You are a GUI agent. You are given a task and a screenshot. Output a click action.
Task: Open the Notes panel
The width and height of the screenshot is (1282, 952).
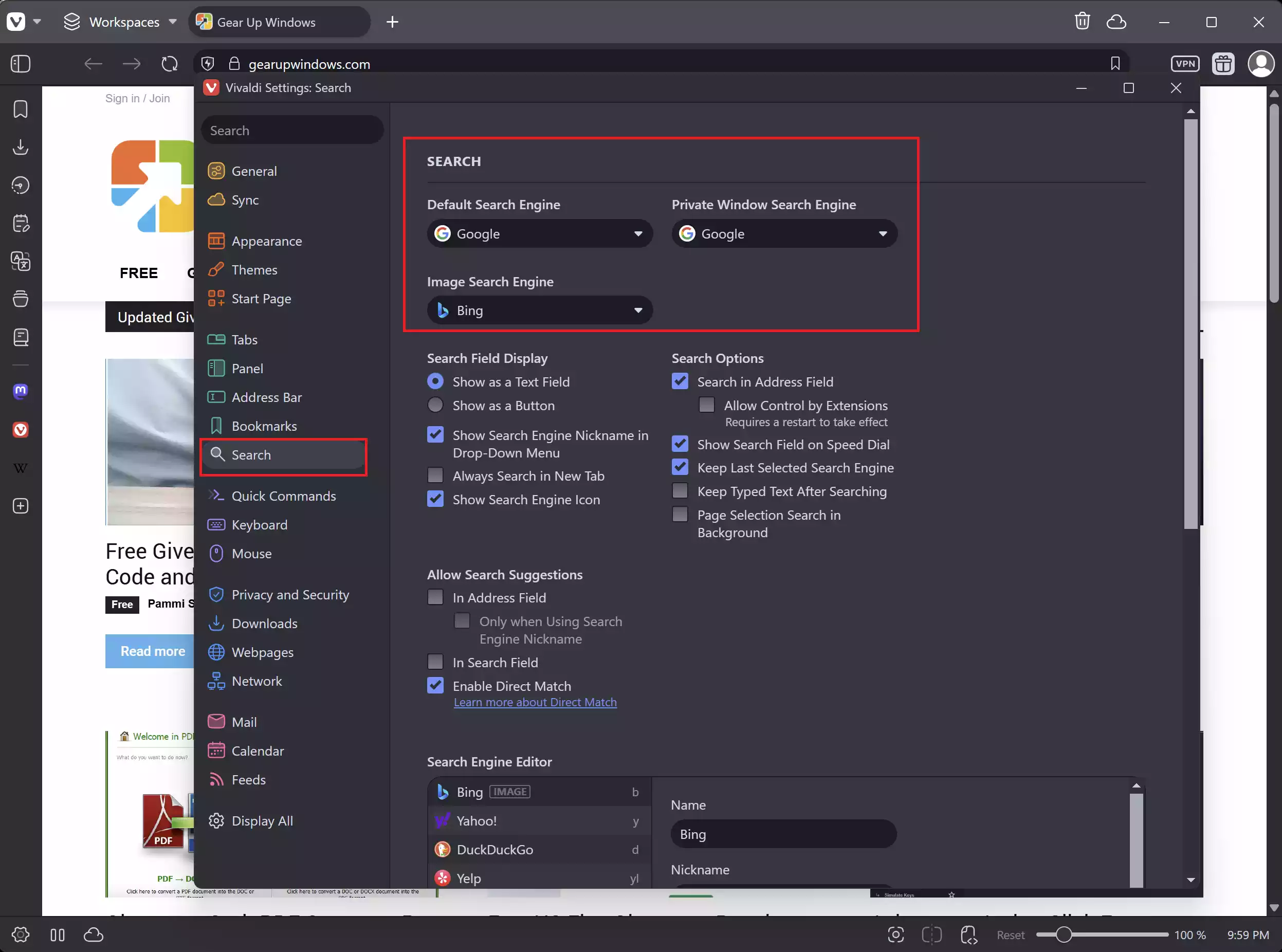pyautogui.click(x=20, y=223)
